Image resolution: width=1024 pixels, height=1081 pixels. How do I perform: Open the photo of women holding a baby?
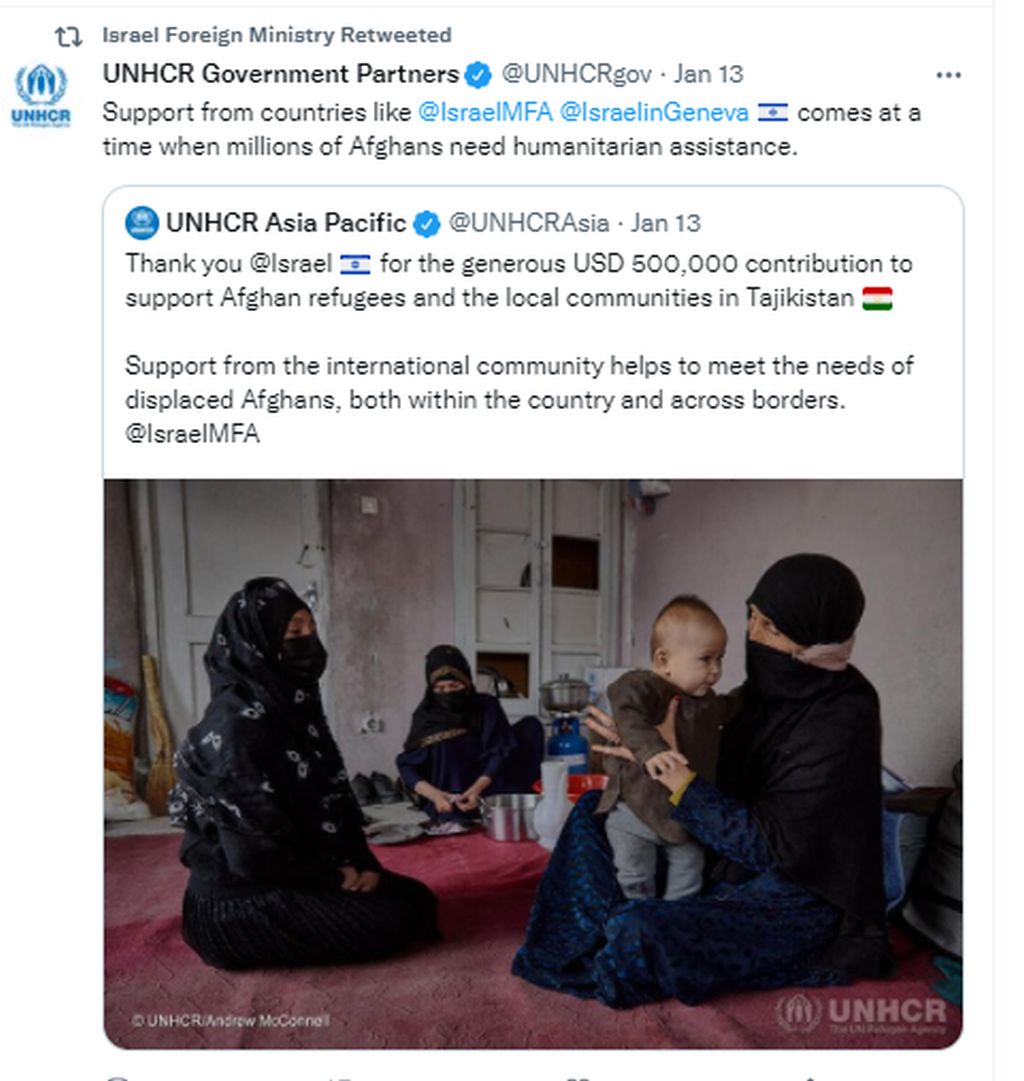pos(533,764)
